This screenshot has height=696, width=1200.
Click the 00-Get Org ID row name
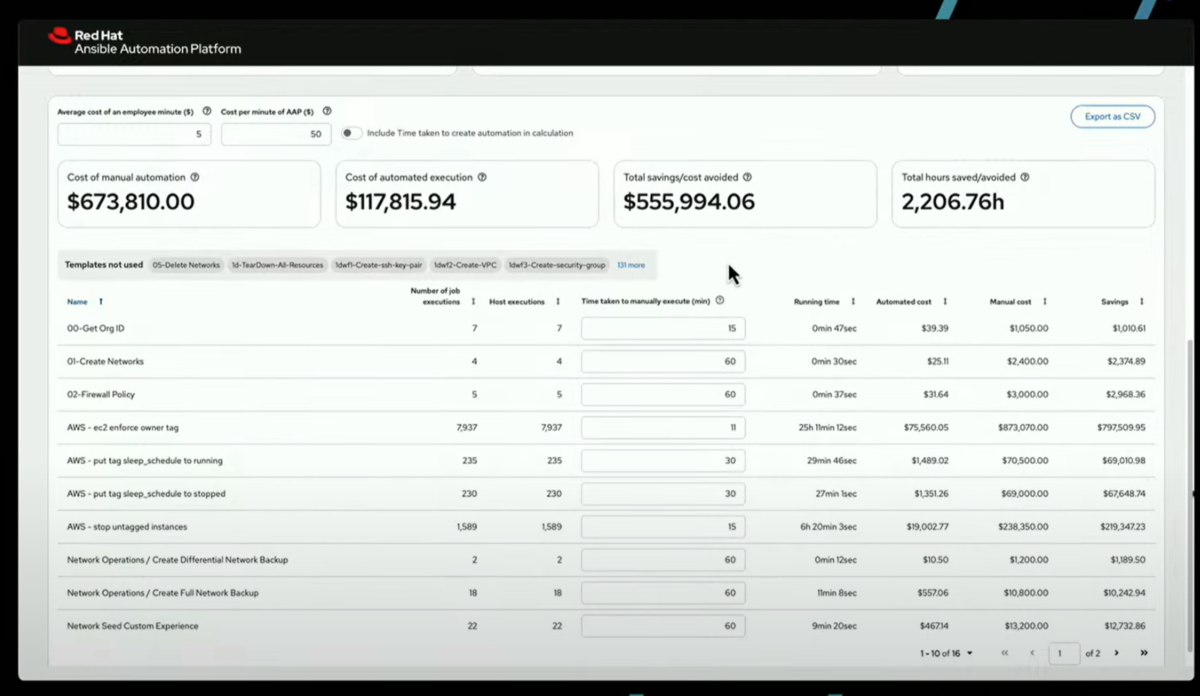point(95,328)
